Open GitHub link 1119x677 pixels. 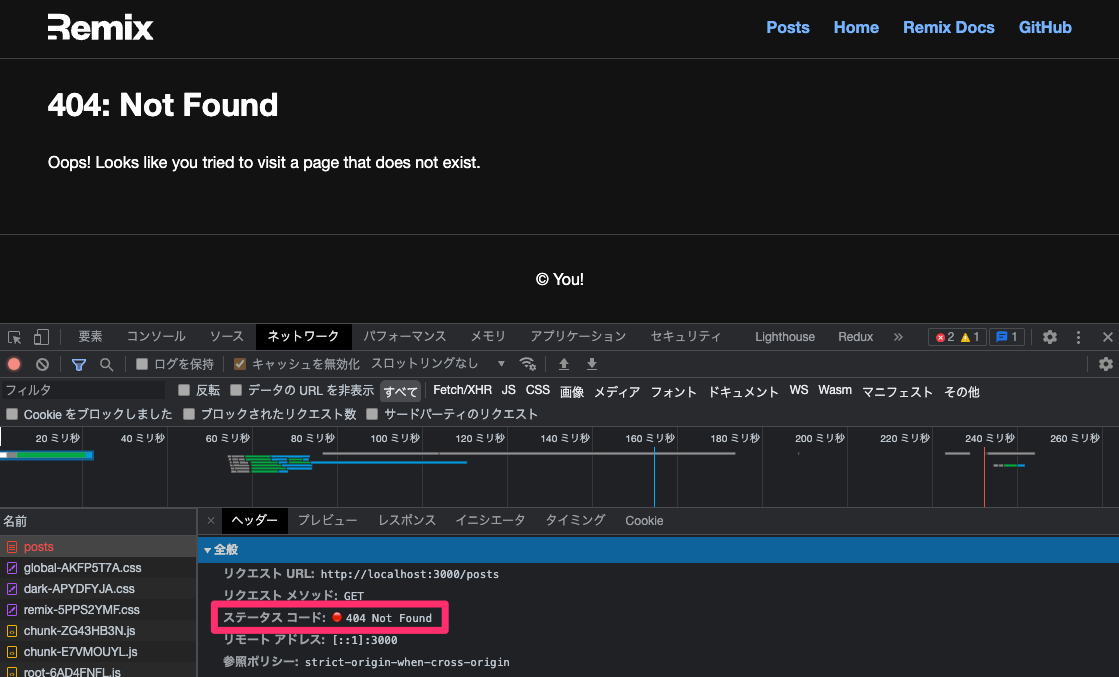pyautogui.click(x=1045, y=27)
